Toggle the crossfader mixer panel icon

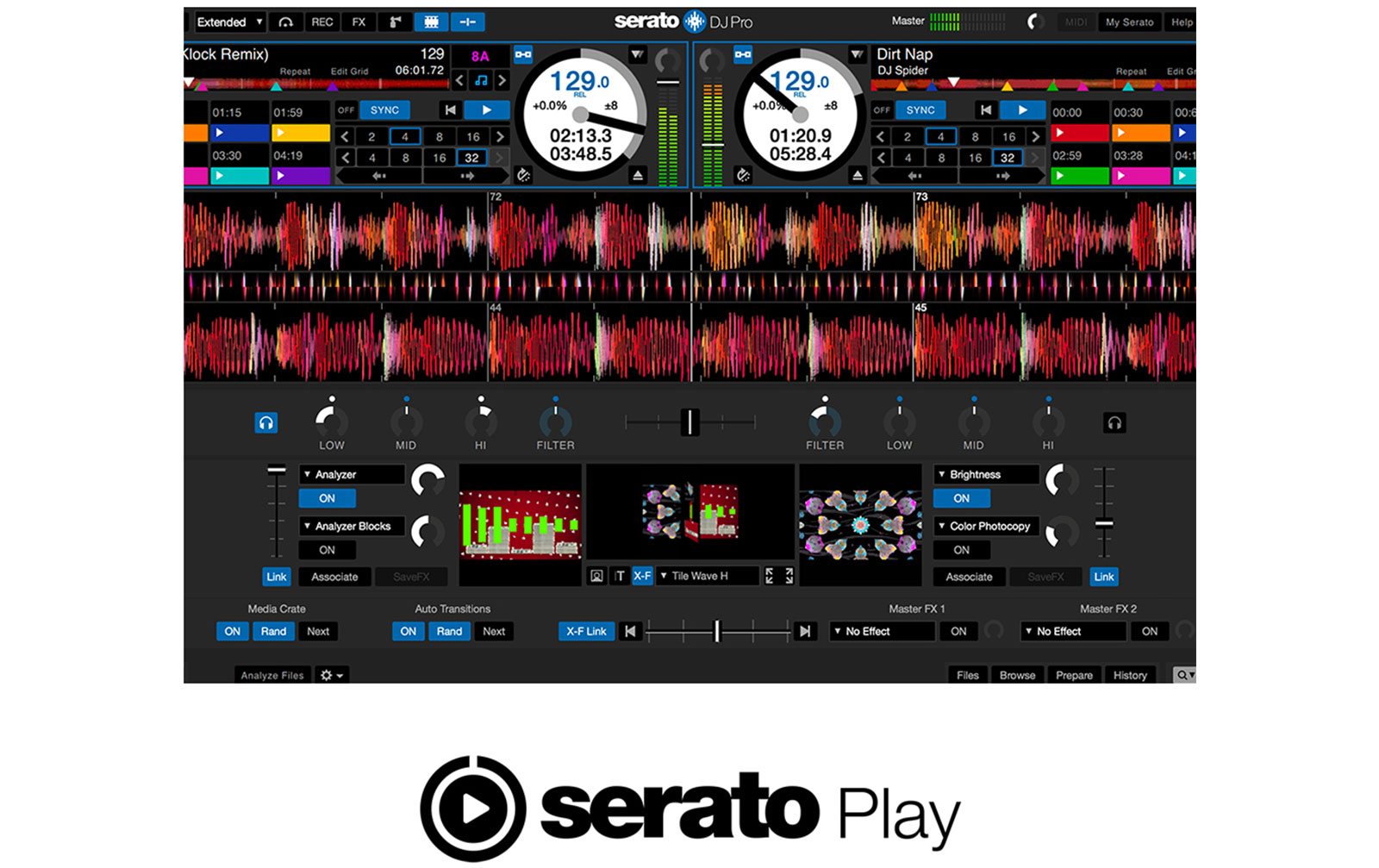click(468, 22)
